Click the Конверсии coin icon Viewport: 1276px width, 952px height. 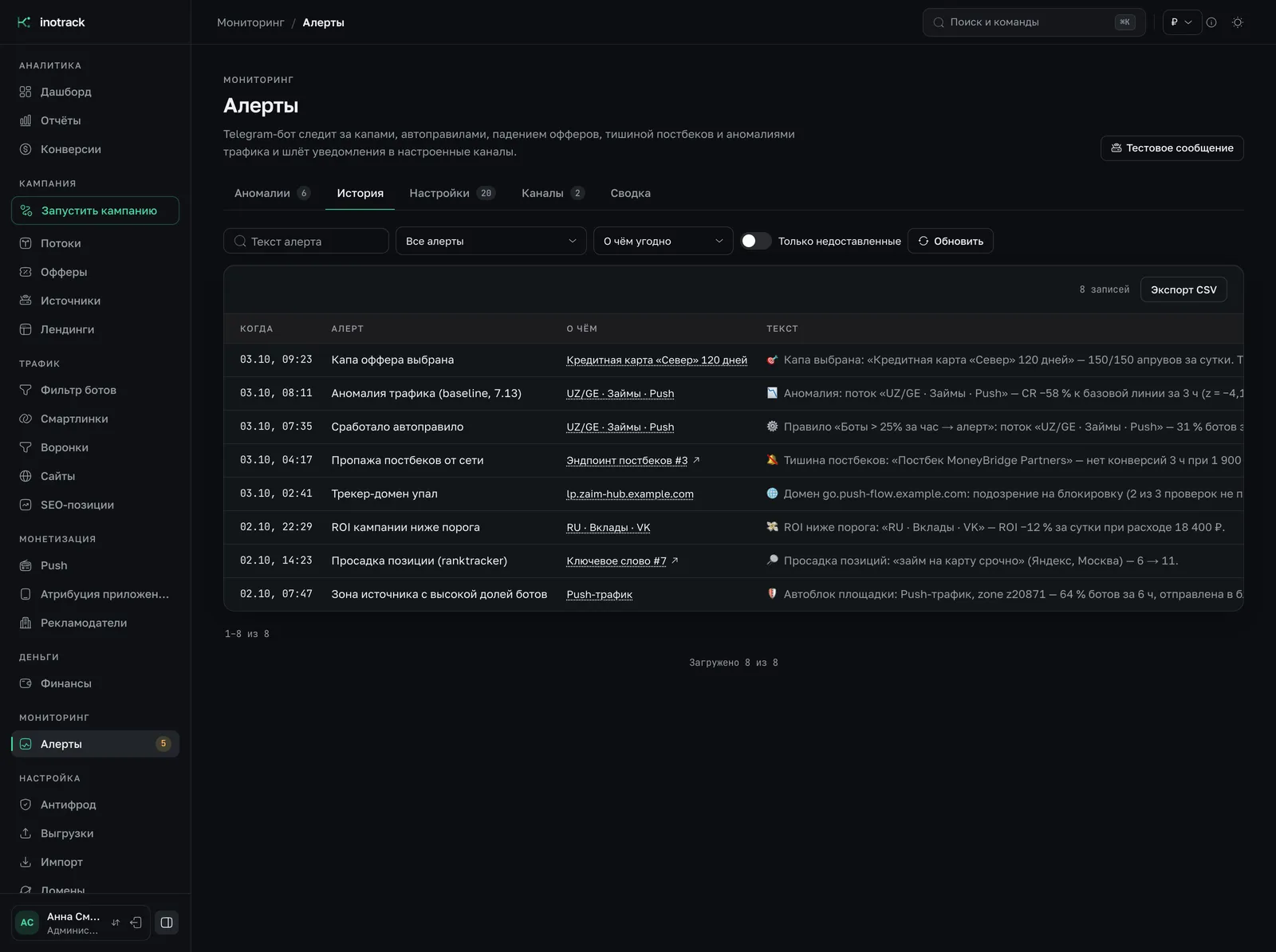coord(26,149)
